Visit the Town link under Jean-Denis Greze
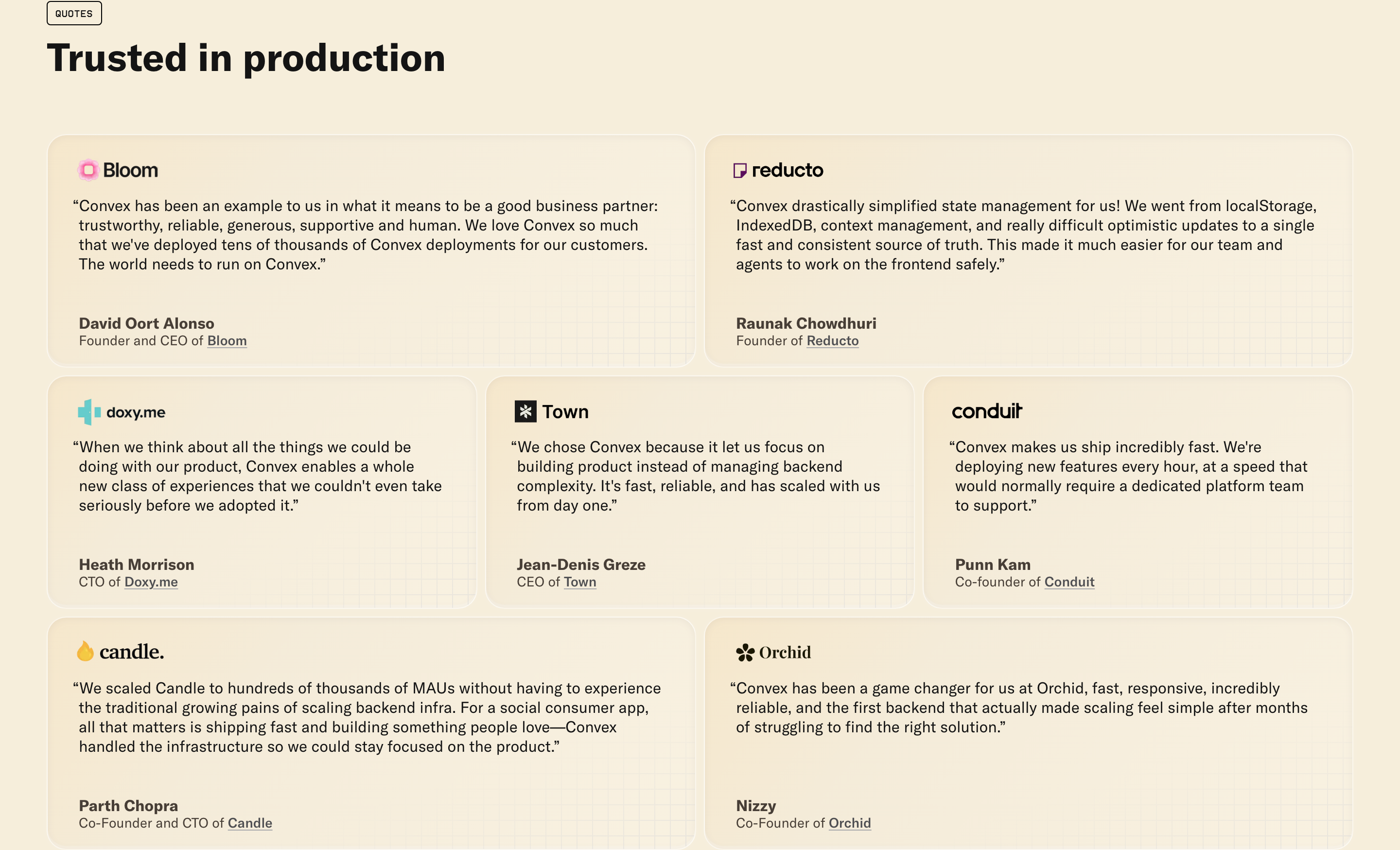The image size is (1400, 850). pyautogui.click(x=579, y=582)
